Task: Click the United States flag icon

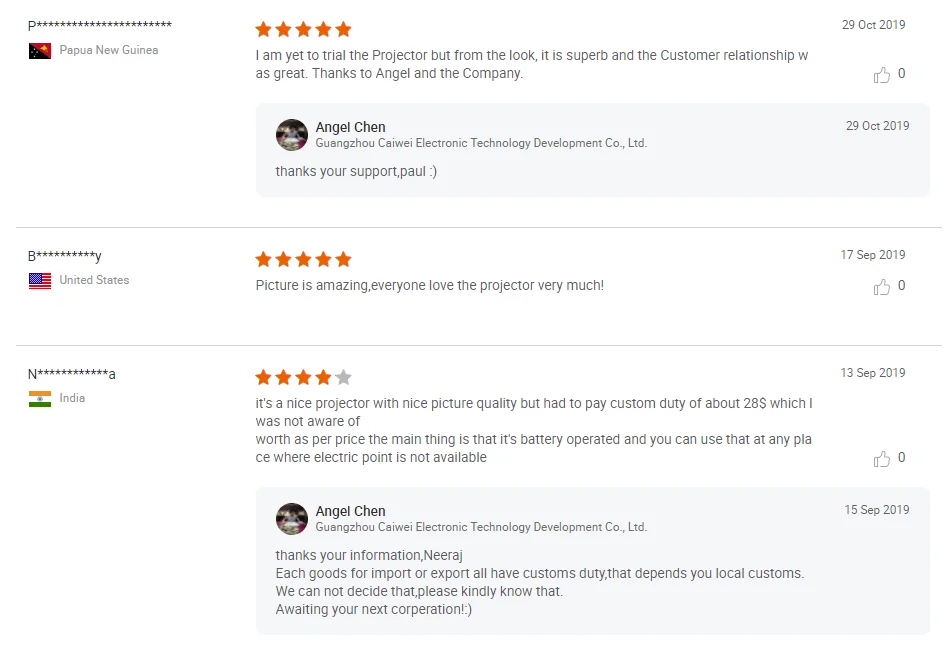Action: (40, 281)
